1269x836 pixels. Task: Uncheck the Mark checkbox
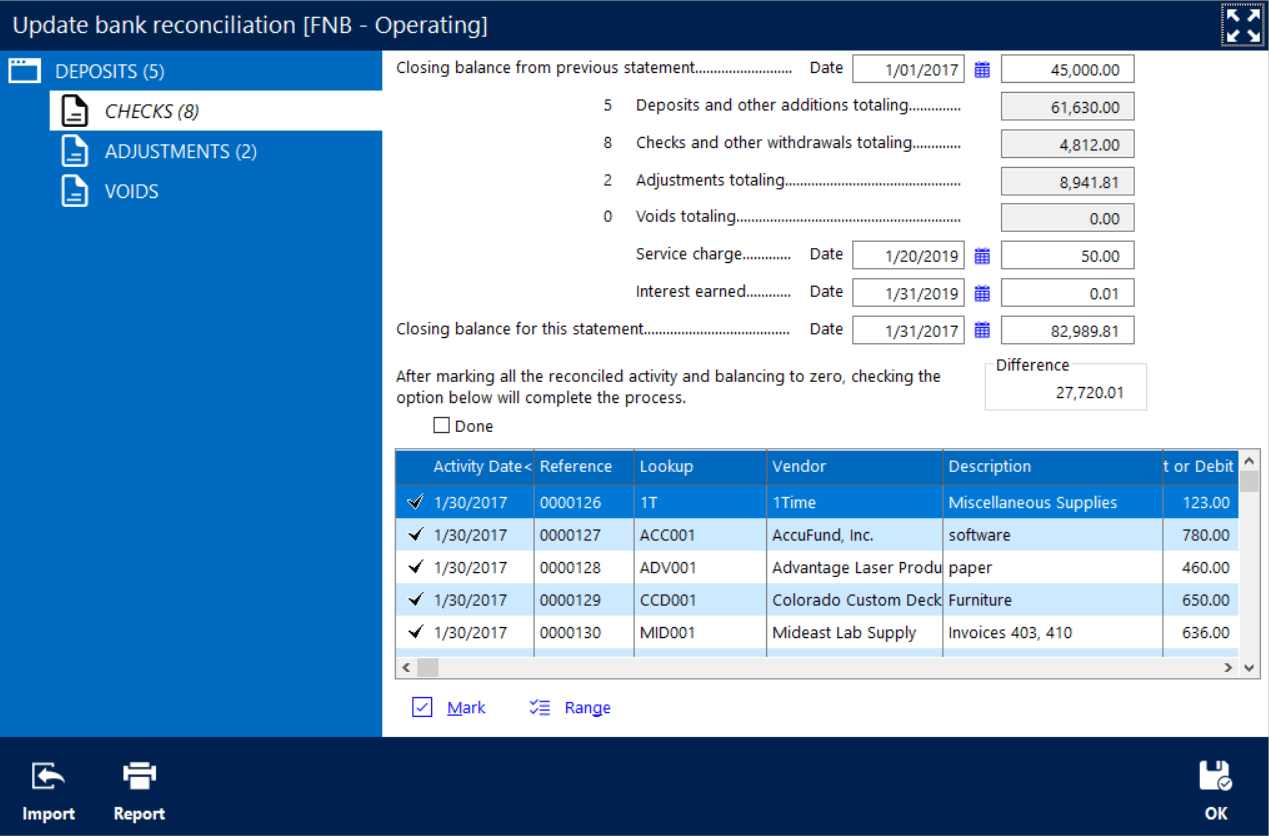point(422,707)
